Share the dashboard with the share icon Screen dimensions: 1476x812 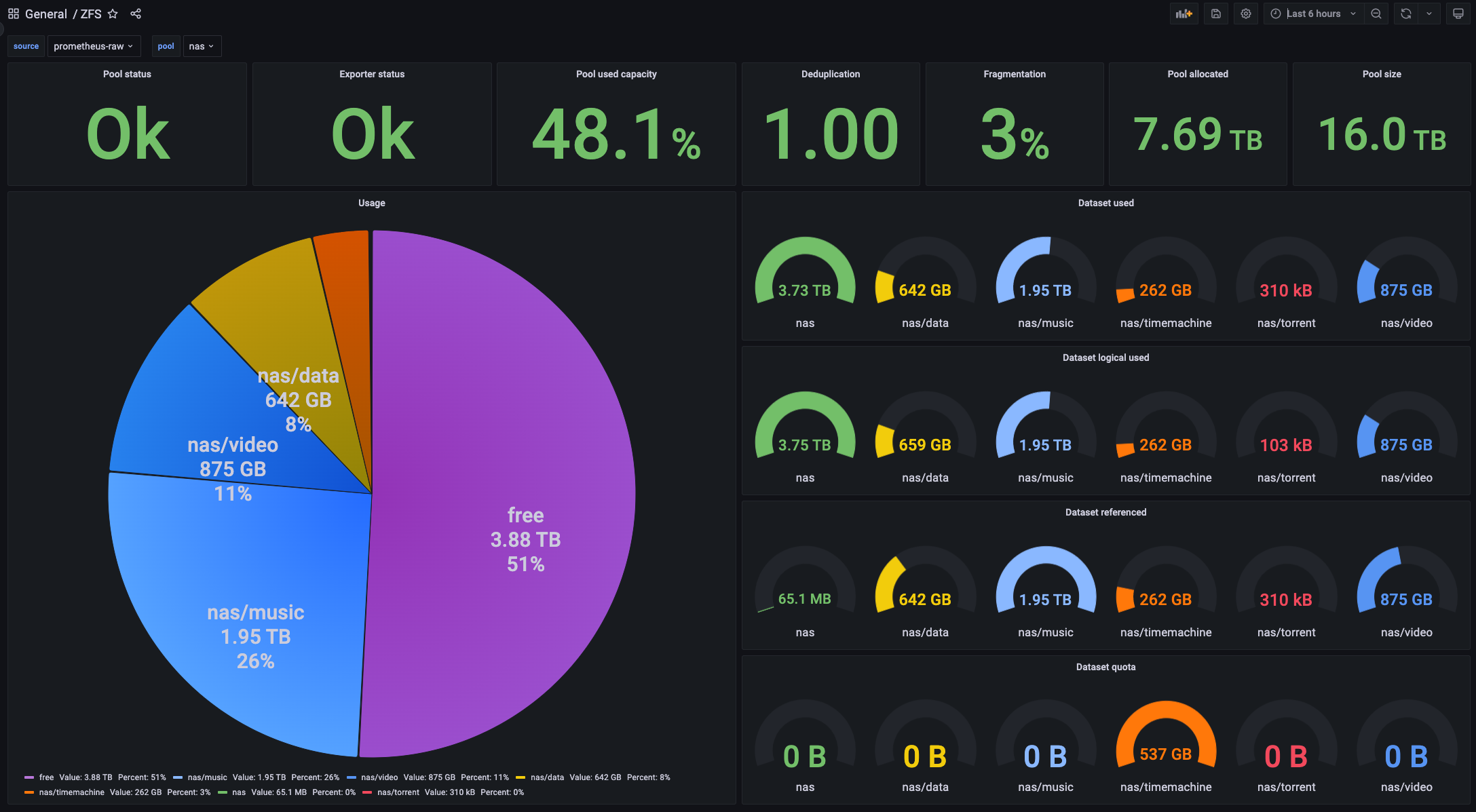[136, 14]
